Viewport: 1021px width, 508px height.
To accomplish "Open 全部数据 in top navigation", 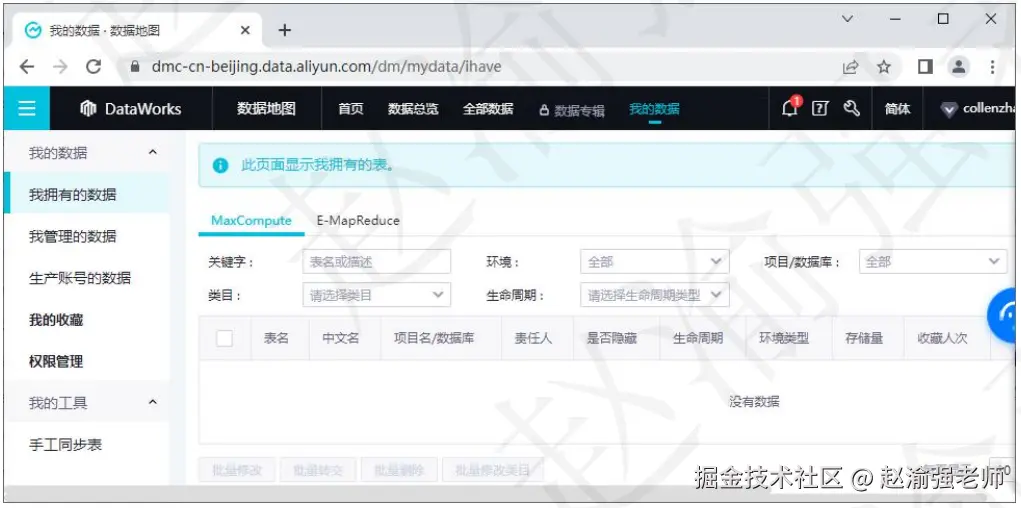I will [488, 109].
